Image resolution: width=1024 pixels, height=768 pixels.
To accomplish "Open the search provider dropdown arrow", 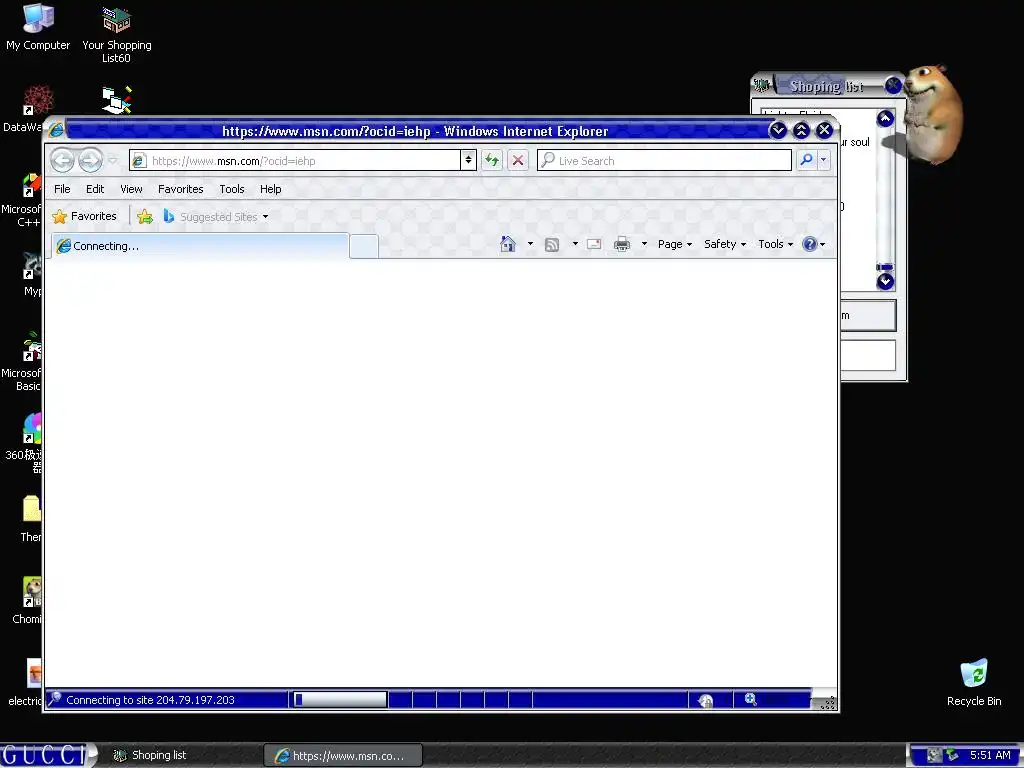I will click(824, 160).
